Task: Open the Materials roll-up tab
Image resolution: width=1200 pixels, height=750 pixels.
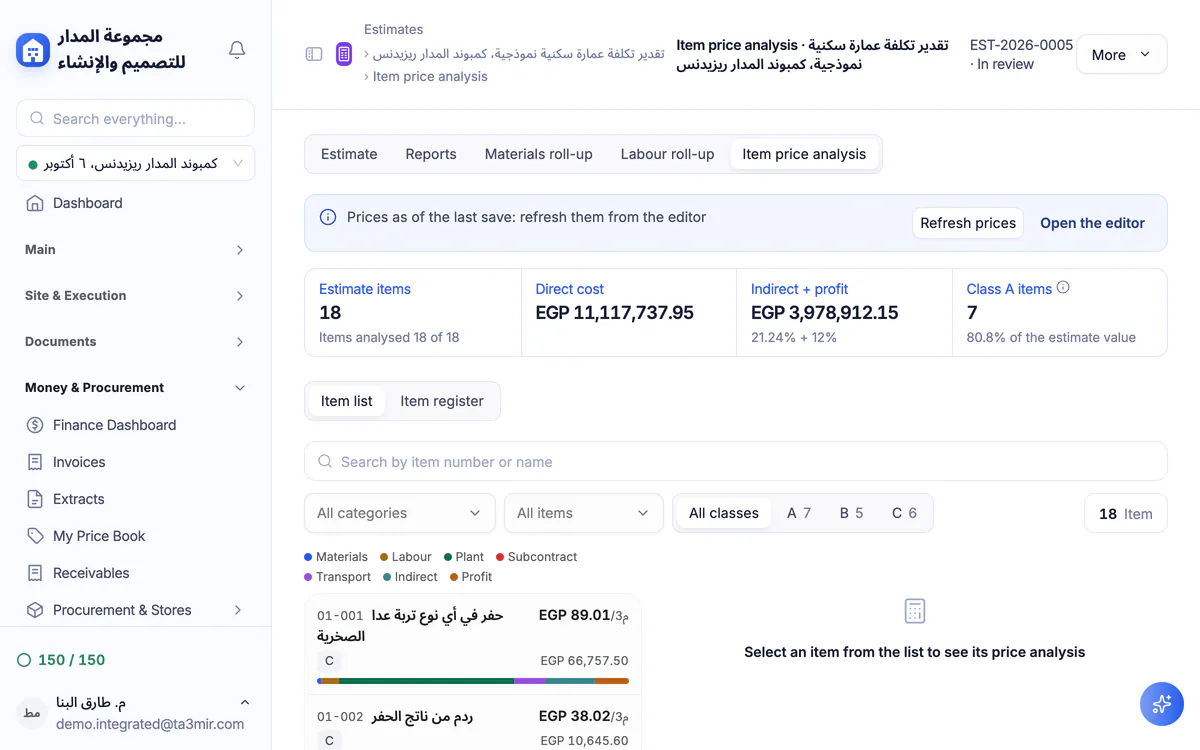Action: coord(539,154)
